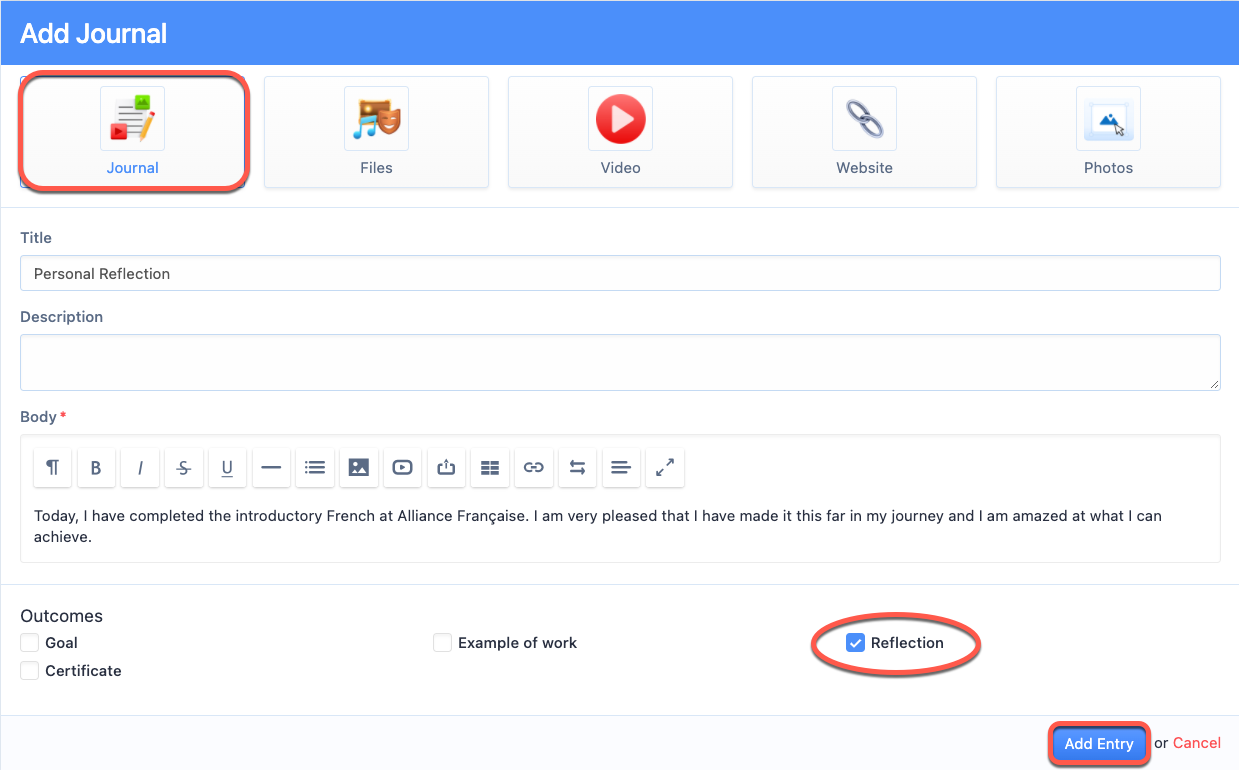Enable the Goal outcome checkbox
Screen dimensions: 1239x770
[30, 643]
